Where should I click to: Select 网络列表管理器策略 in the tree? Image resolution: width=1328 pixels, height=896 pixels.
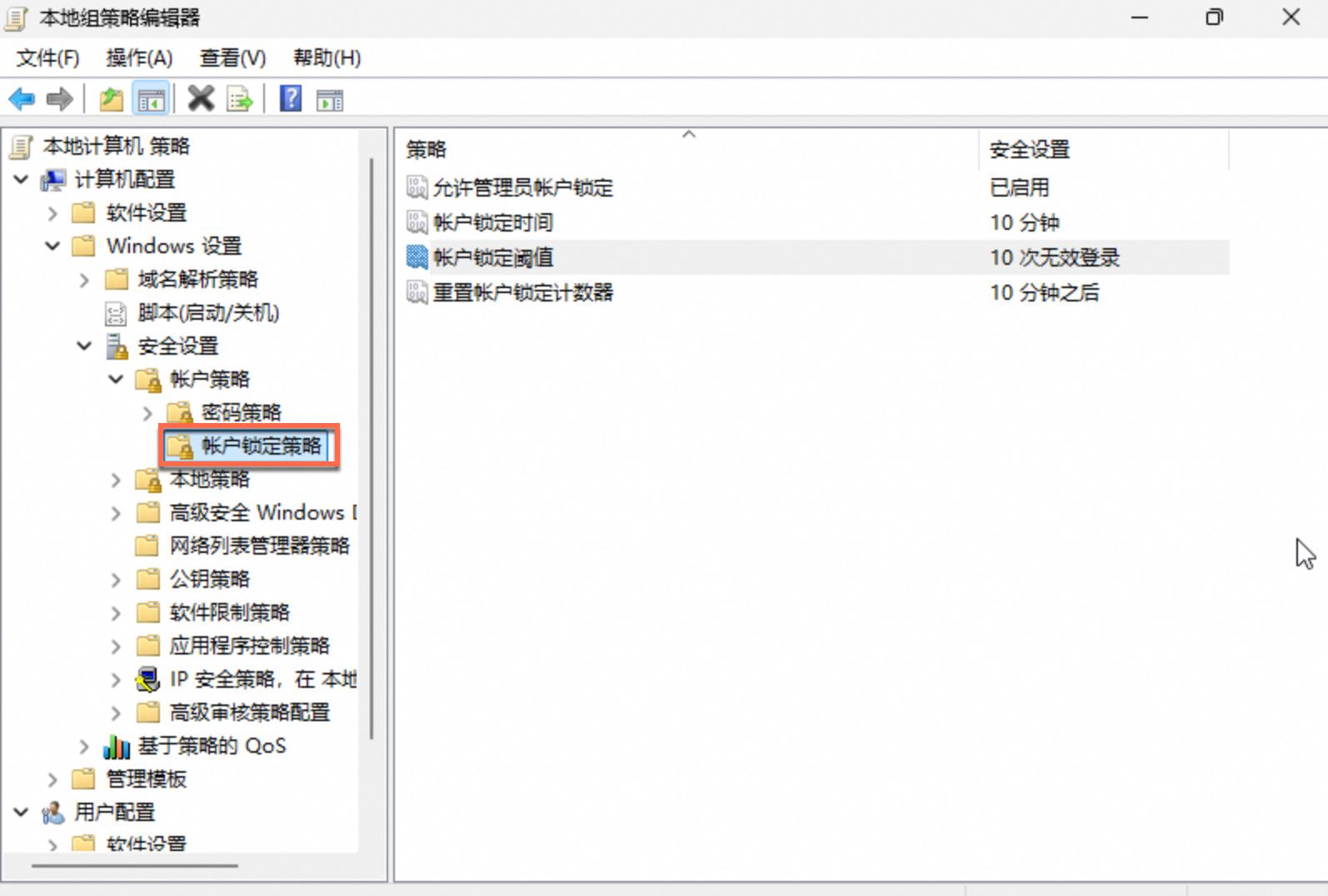tap(259, 545)
